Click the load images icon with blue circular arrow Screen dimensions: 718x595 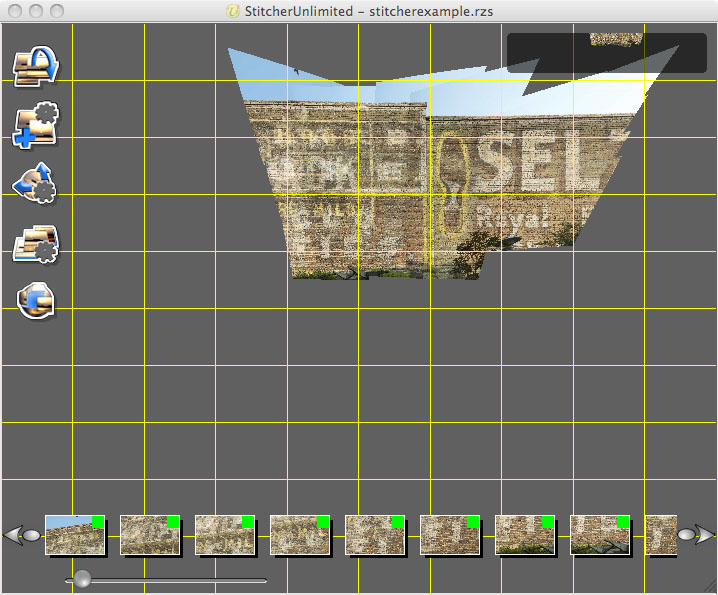tap(36, 66)
